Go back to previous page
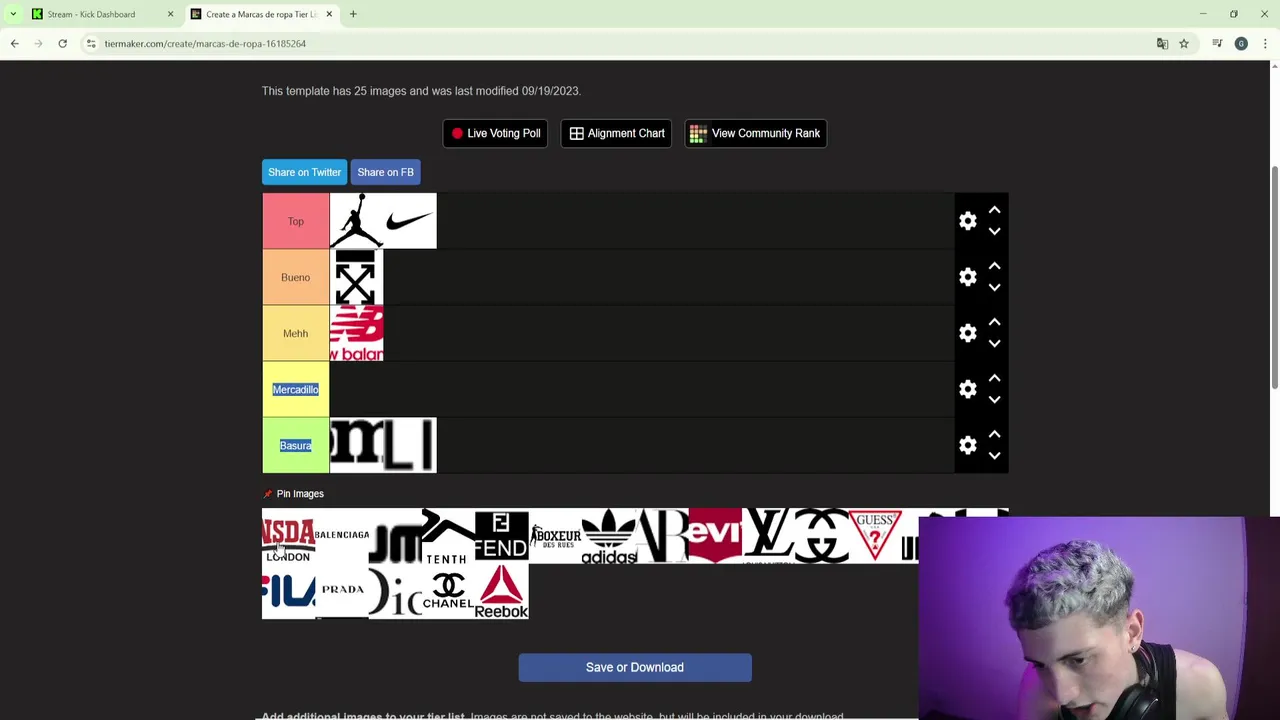 coord(14,43)
